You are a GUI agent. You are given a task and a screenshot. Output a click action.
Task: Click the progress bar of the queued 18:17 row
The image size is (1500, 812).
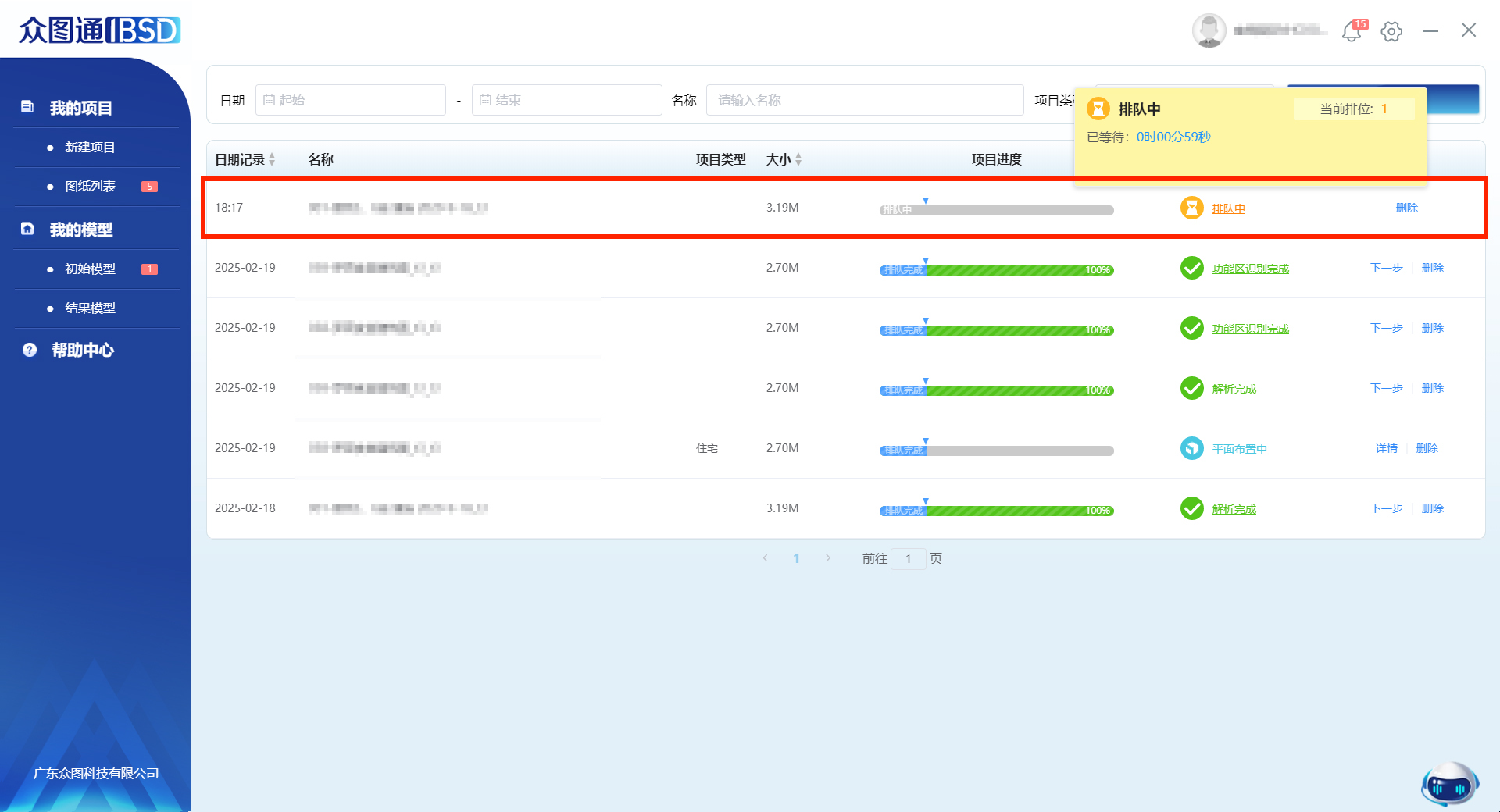pyautogui.click(x=996, y=210)
